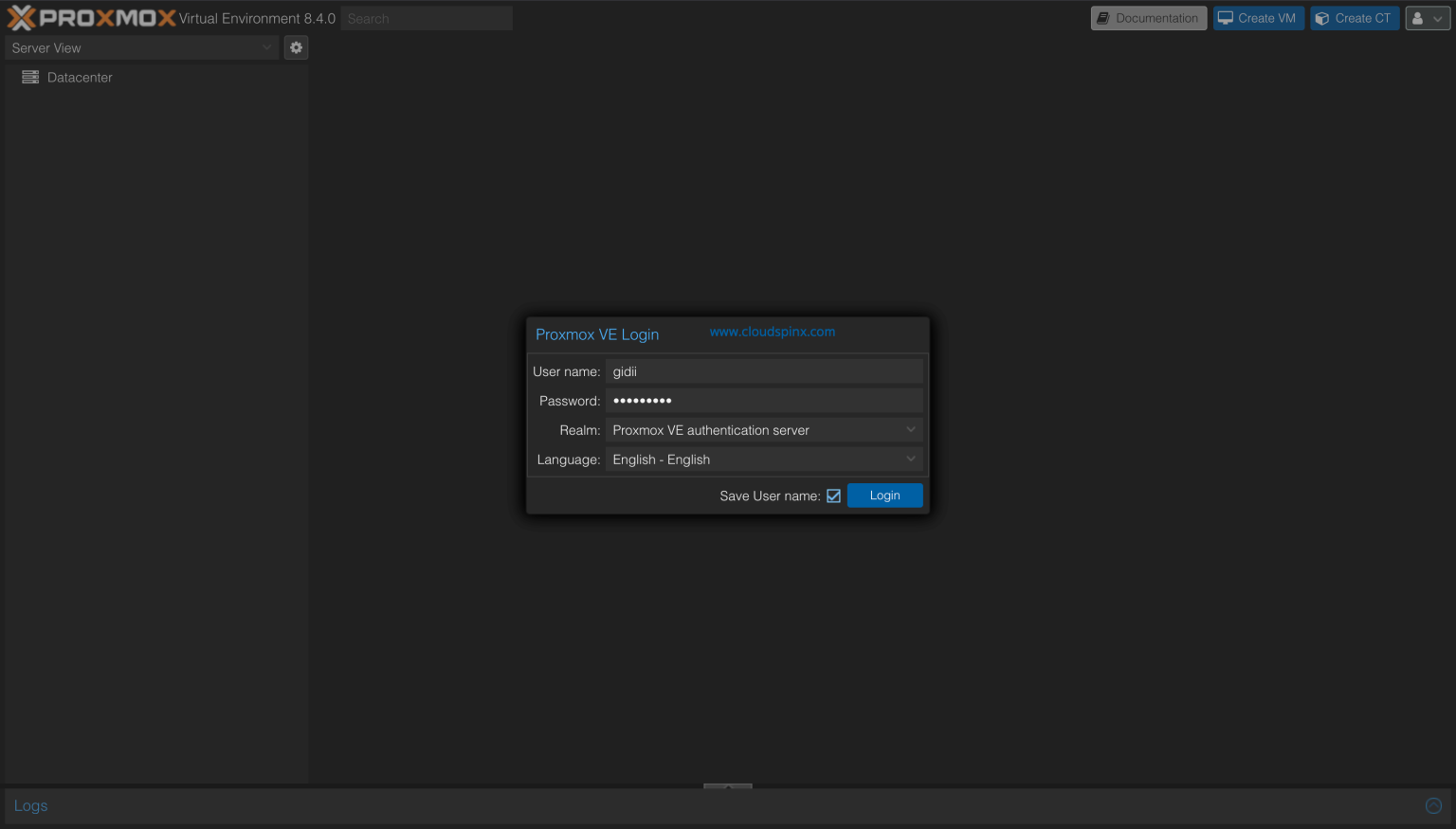1456x829 pixels.
Task: Open the Language dropdown
Action: [910, 460]
